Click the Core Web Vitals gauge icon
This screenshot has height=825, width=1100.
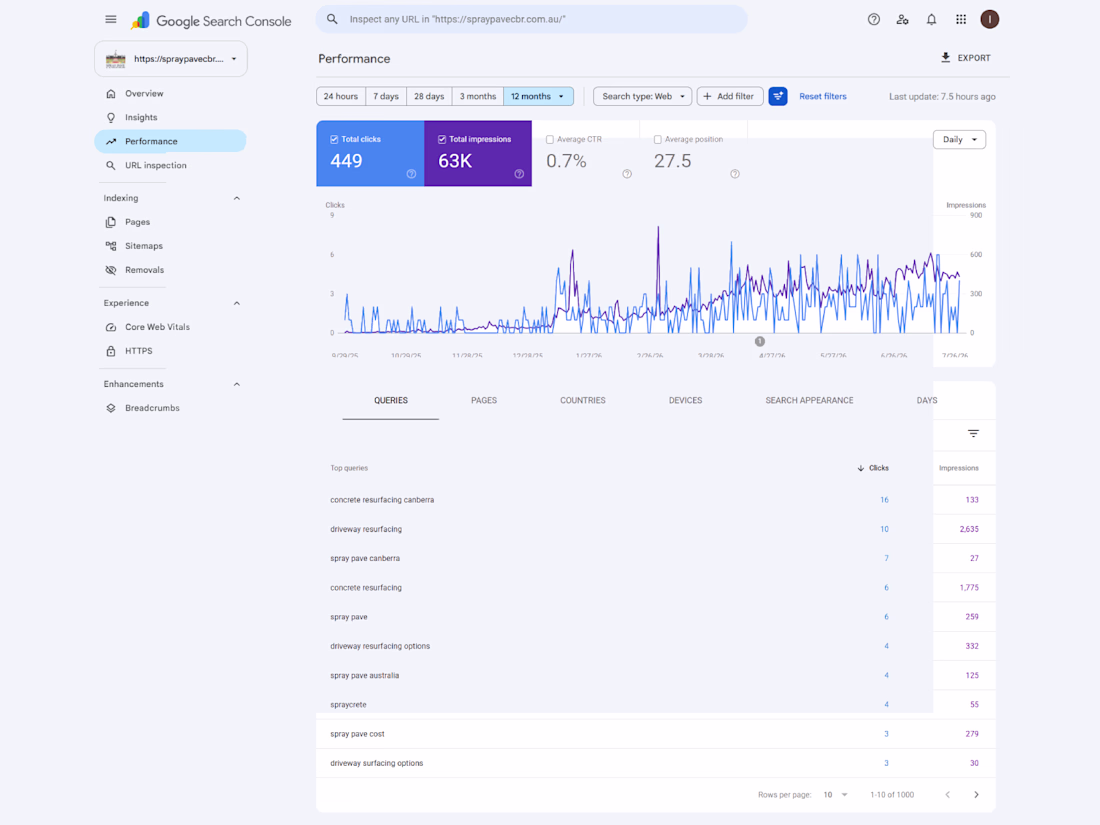pos(111,327)
